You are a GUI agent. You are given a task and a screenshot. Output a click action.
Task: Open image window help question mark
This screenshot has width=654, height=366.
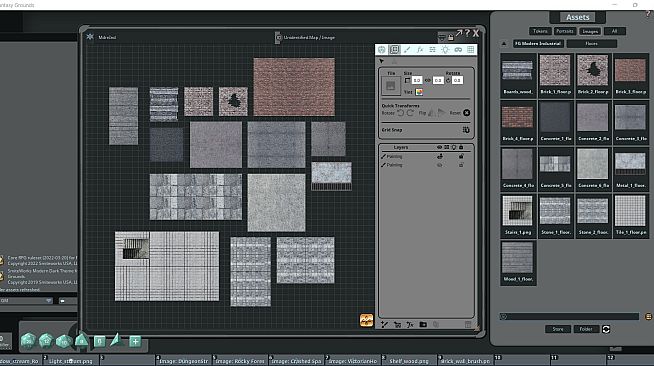click(467, 33)
